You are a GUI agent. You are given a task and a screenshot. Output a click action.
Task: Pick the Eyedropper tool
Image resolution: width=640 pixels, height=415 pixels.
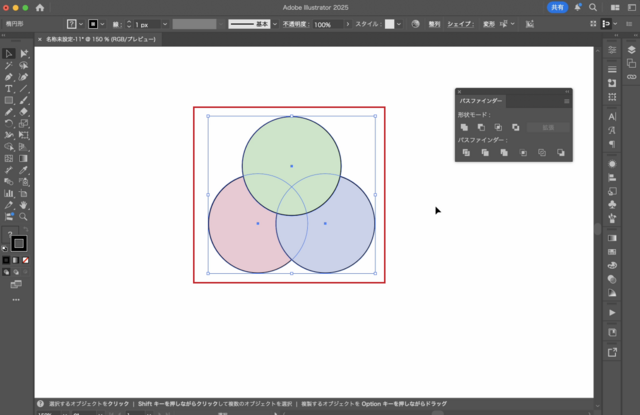click(24, 170)
